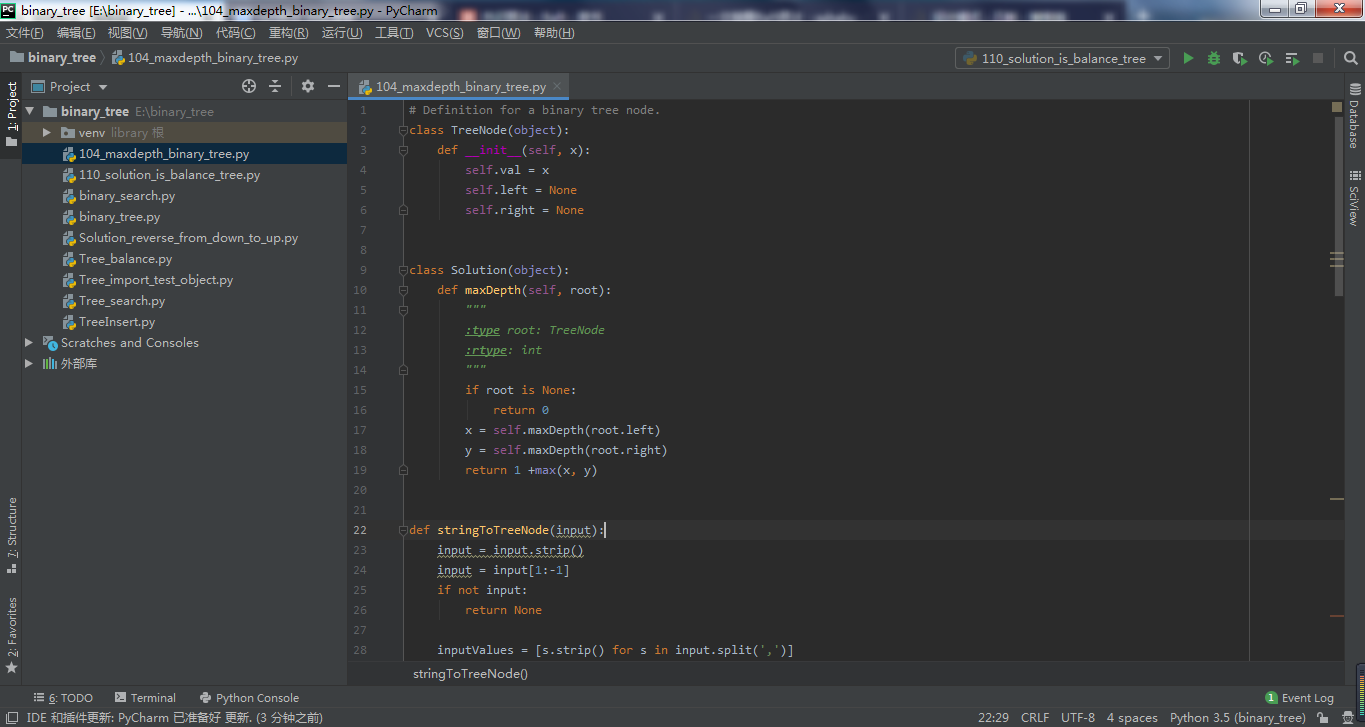Image resolution: width=1365 pixels, height=727 pixels.
Task: Toggle the read-only lock icon
Action: pyautogui.click(x=1323, y=718)
